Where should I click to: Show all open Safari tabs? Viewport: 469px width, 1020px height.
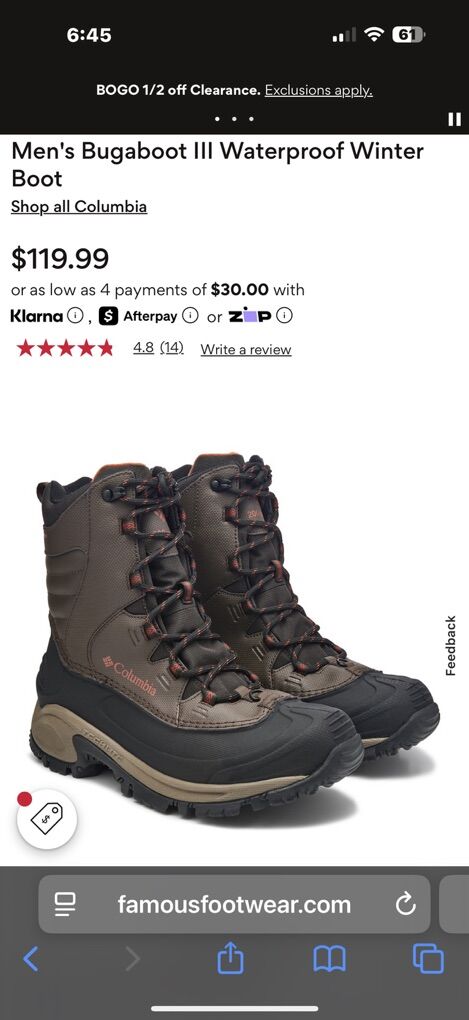428,959
